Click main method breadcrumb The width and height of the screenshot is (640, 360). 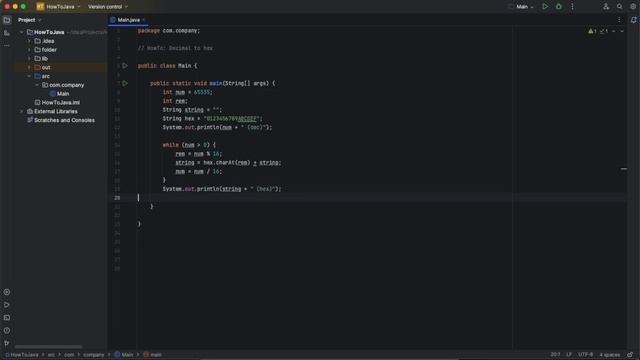[153, 355]
